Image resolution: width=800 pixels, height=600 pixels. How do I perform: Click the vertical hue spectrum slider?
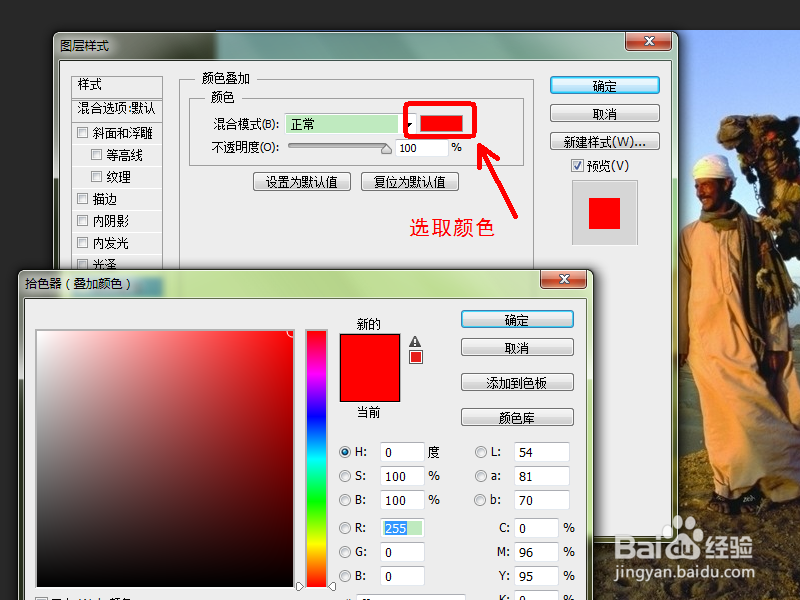[316, 458]
